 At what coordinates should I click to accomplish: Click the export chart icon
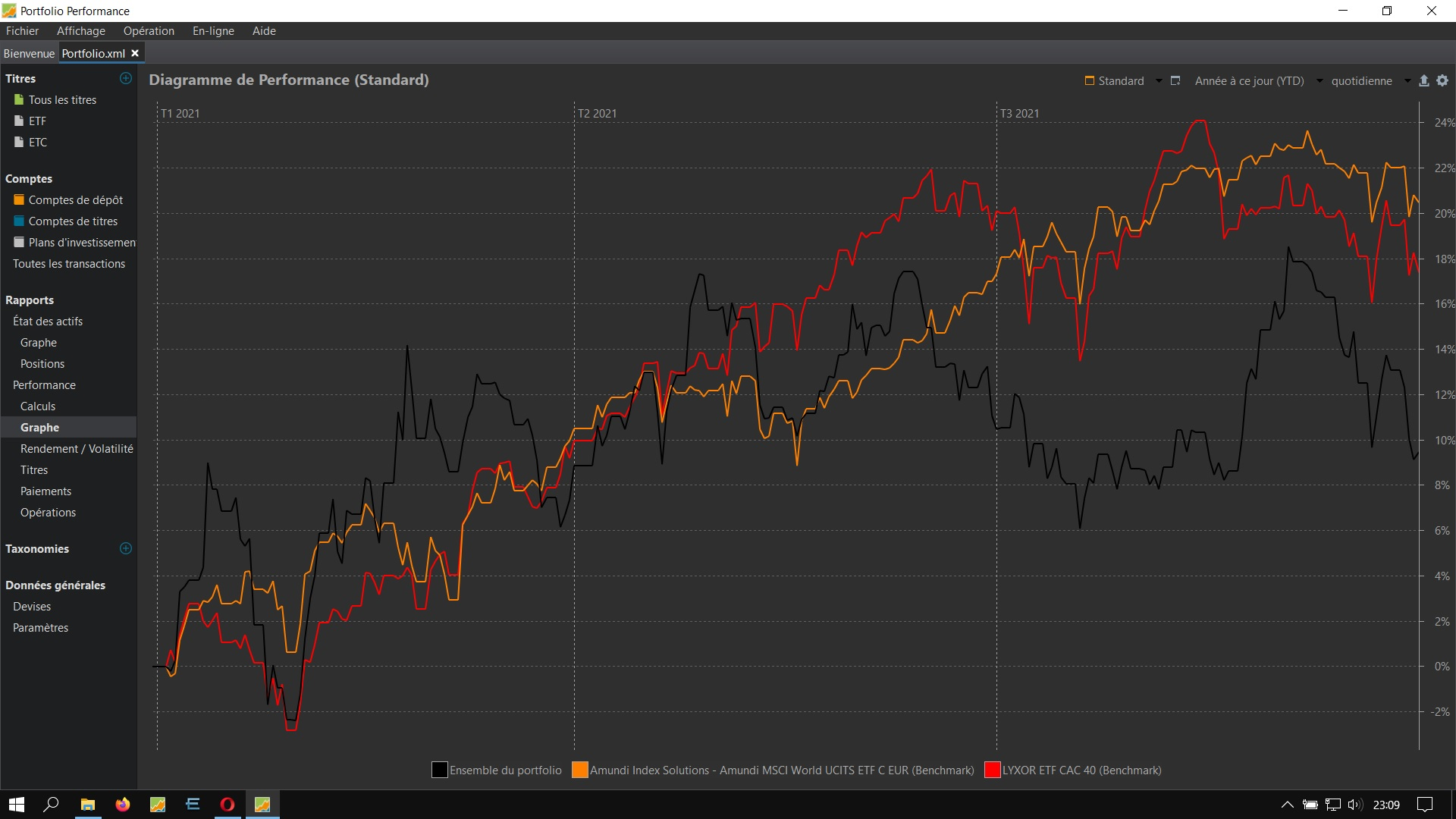click(1423, 80)
